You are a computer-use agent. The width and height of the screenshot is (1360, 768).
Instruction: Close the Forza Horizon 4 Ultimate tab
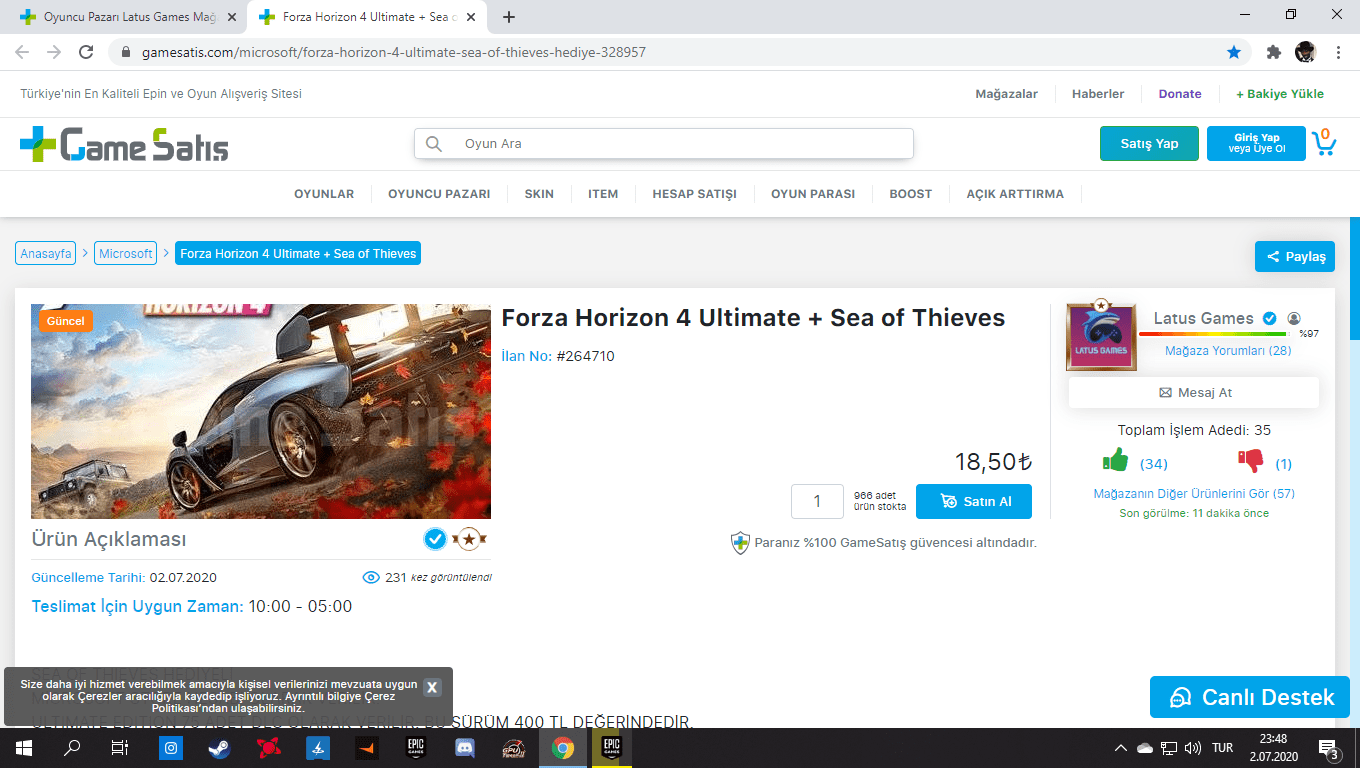point(469,17)
